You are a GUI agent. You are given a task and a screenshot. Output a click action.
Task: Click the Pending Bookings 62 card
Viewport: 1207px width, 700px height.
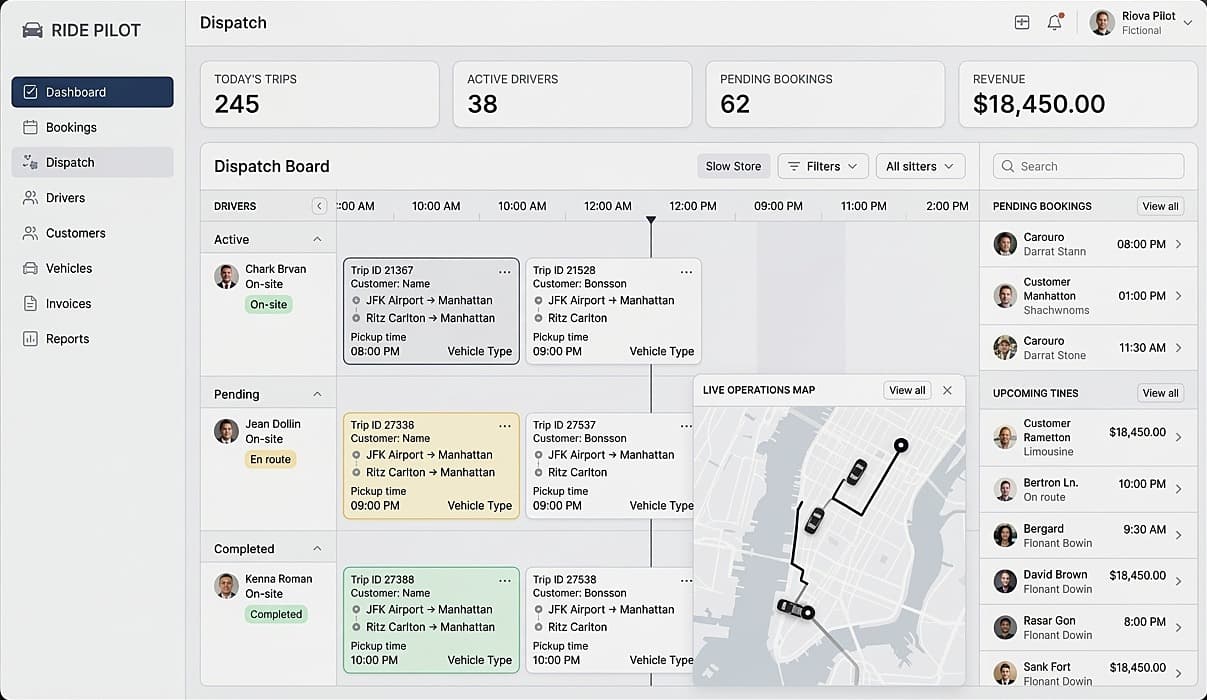[x=825, y=94]
